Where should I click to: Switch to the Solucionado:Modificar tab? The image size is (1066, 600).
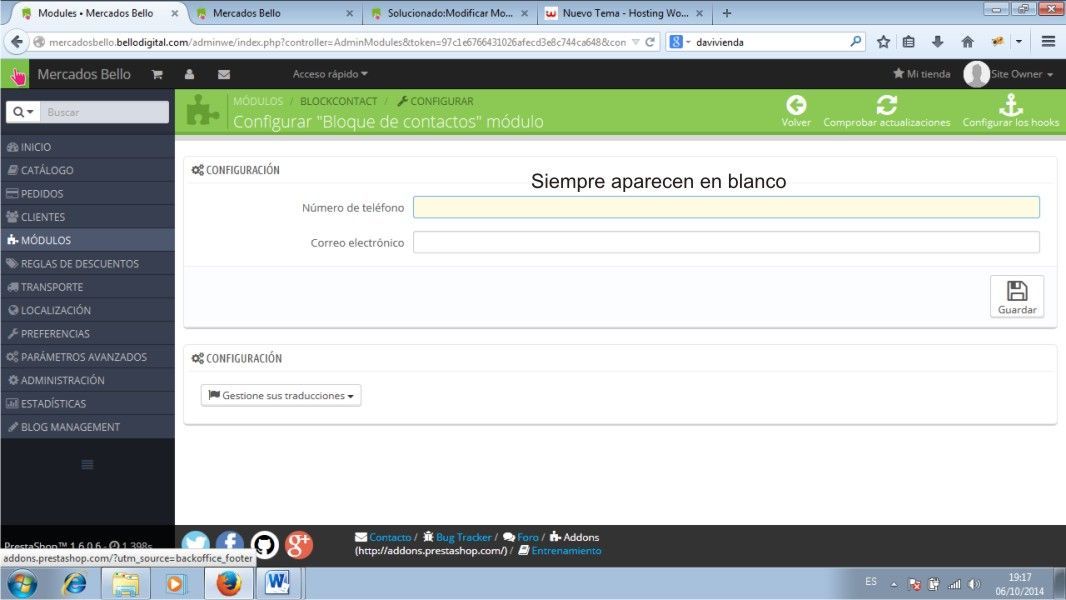pos(449,13)
